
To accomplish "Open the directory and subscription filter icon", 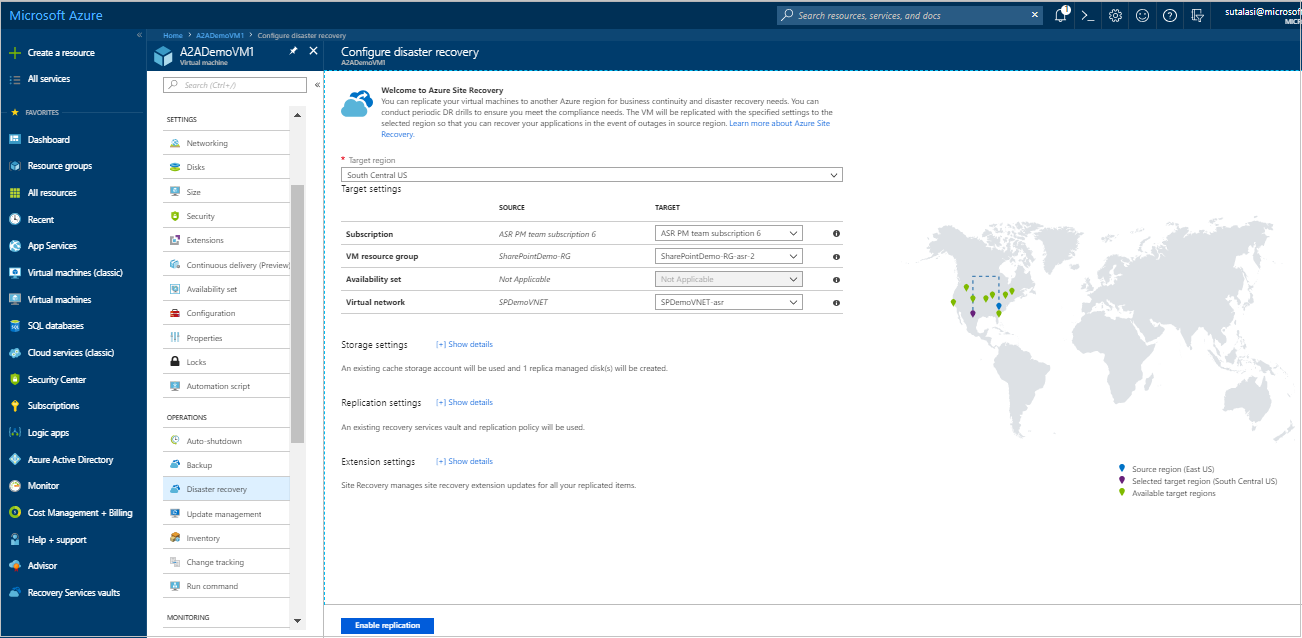I will 1196,15.
